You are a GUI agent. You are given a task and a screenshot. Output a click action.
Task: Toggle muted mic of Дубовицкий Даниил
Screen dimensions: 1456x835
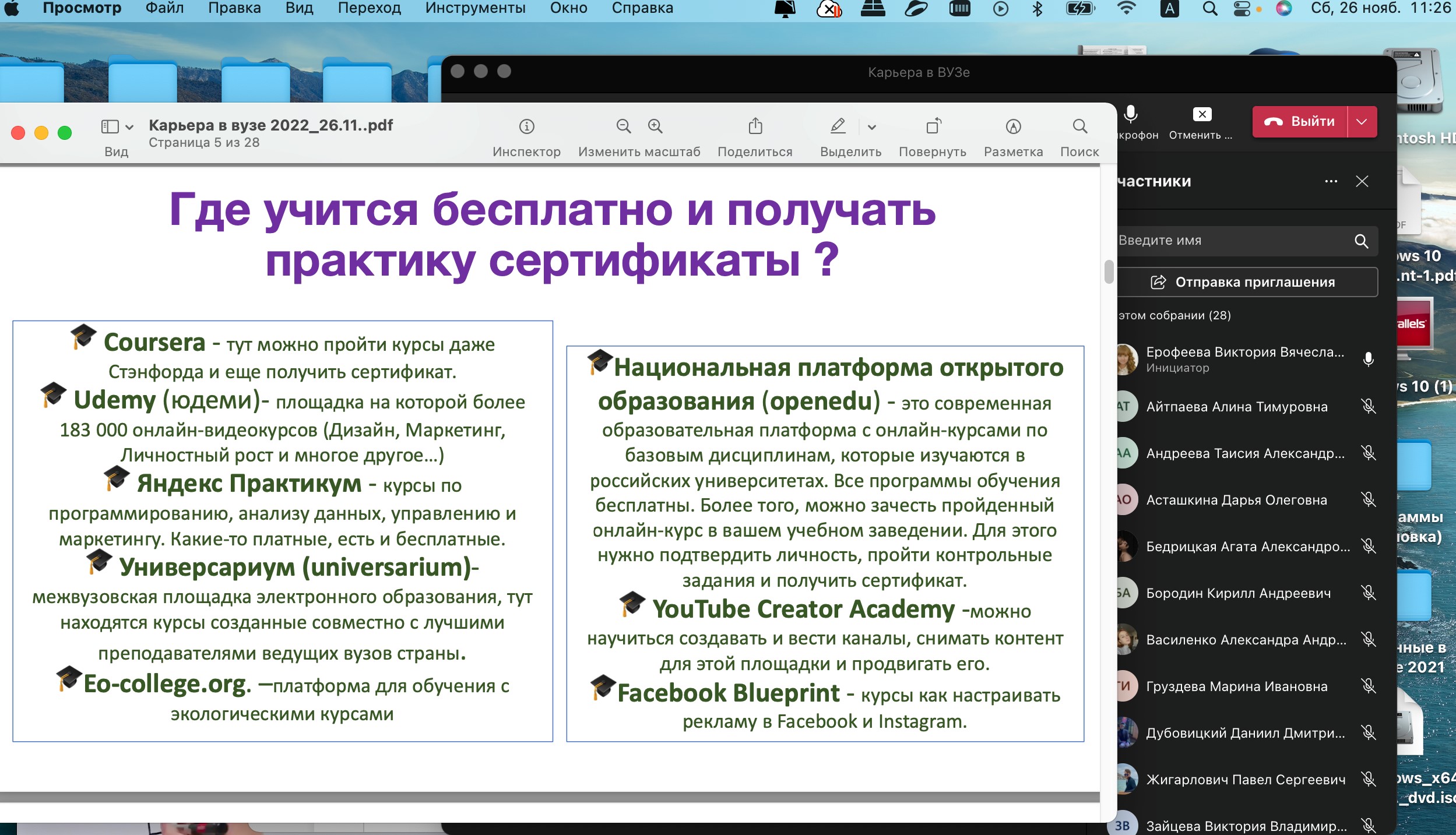[1369, 732]
